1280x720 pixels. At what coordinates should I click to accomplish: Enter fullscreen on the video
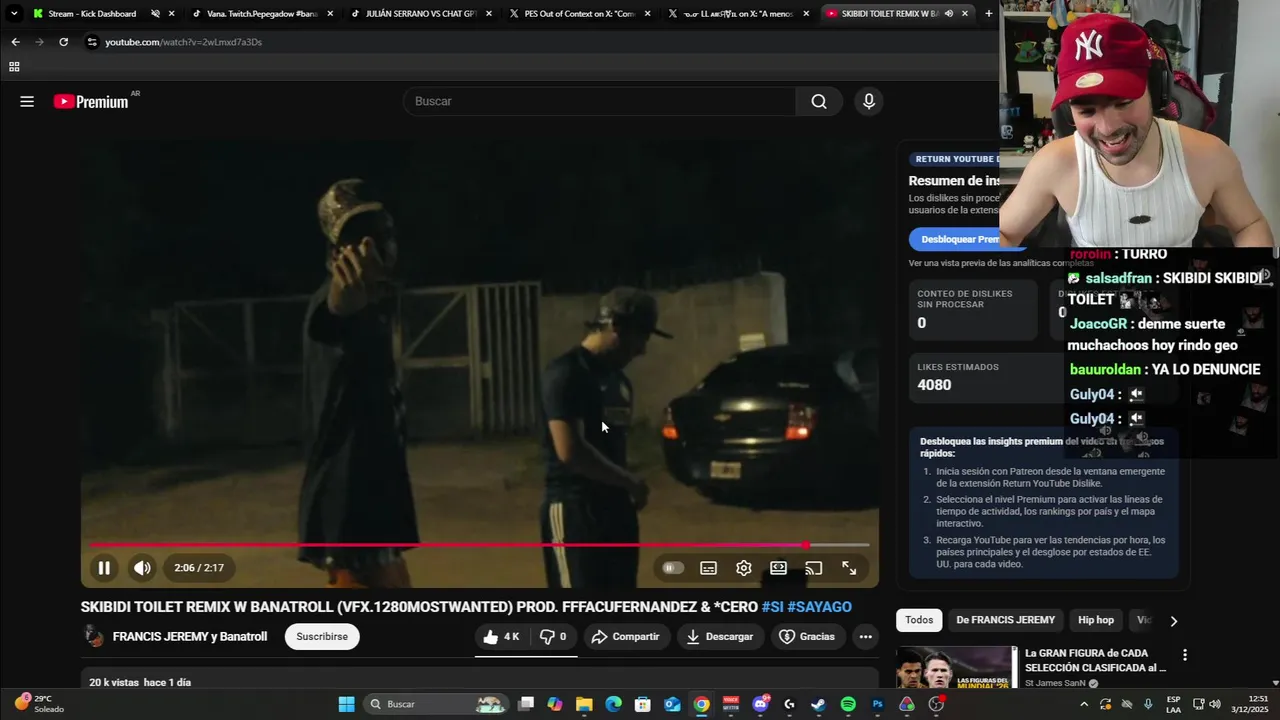[x=849, y=568]
